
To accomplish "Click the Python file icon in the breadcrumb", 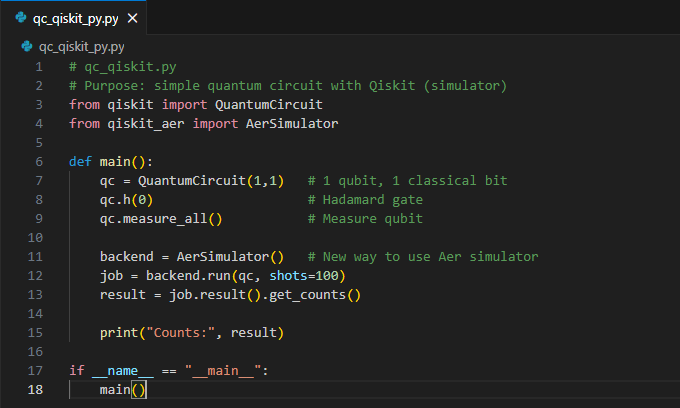I will tap(27, 46).
